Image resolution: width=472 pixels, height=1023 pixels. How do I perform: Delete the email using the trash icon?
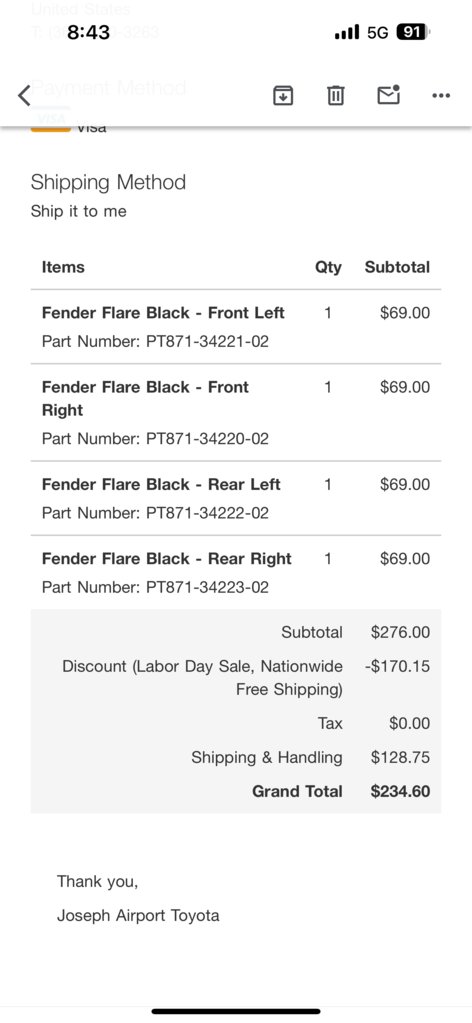pyautogui.click(x=336, y=96)
